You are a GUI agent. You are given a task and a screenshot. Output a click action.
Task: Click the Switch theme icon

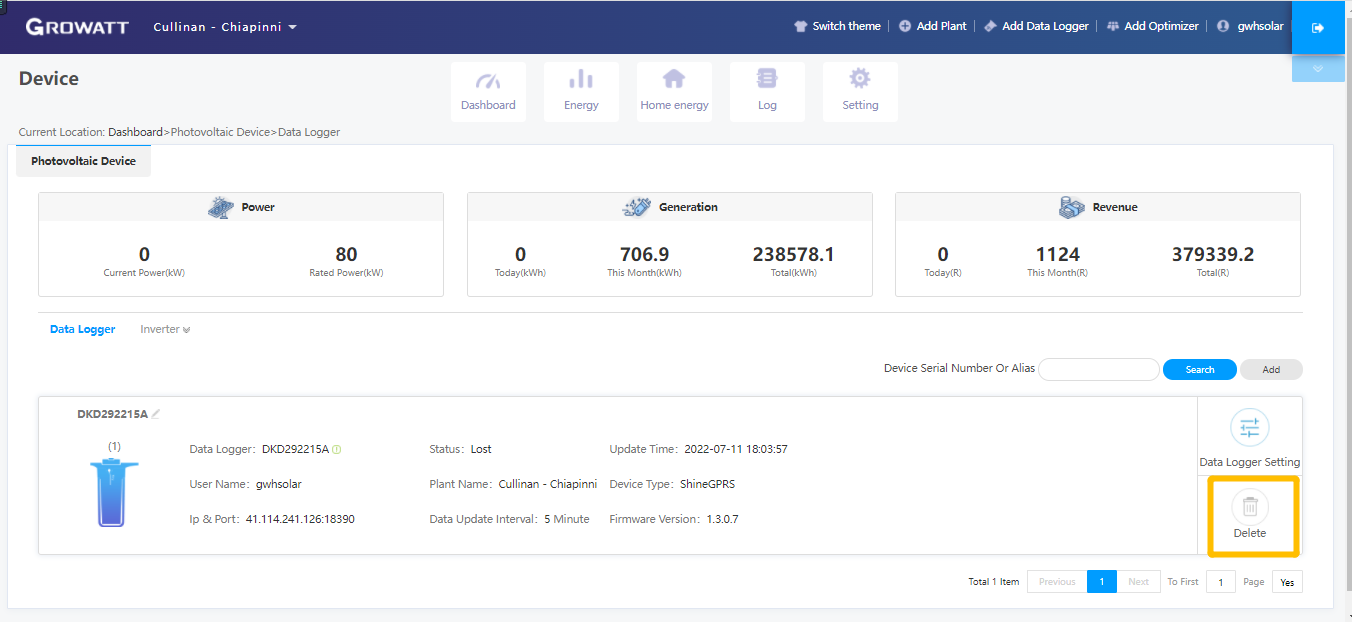click(x=800, y=26)
